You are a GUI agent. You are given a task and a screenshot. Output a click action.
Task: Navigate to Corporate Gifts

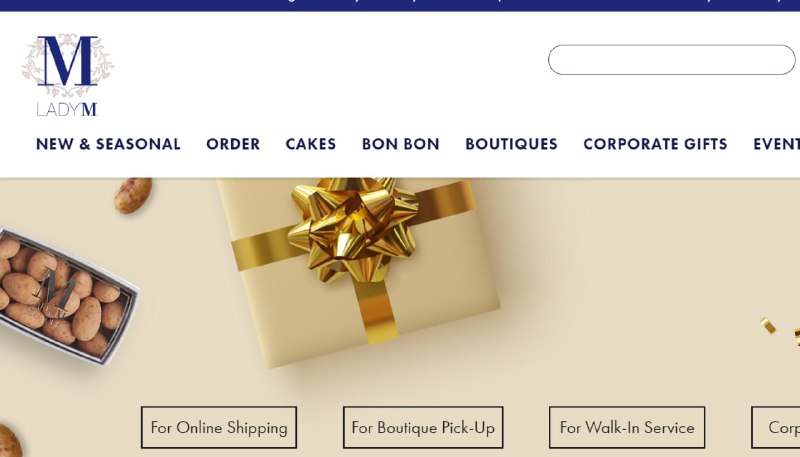(x=655, y=144)
